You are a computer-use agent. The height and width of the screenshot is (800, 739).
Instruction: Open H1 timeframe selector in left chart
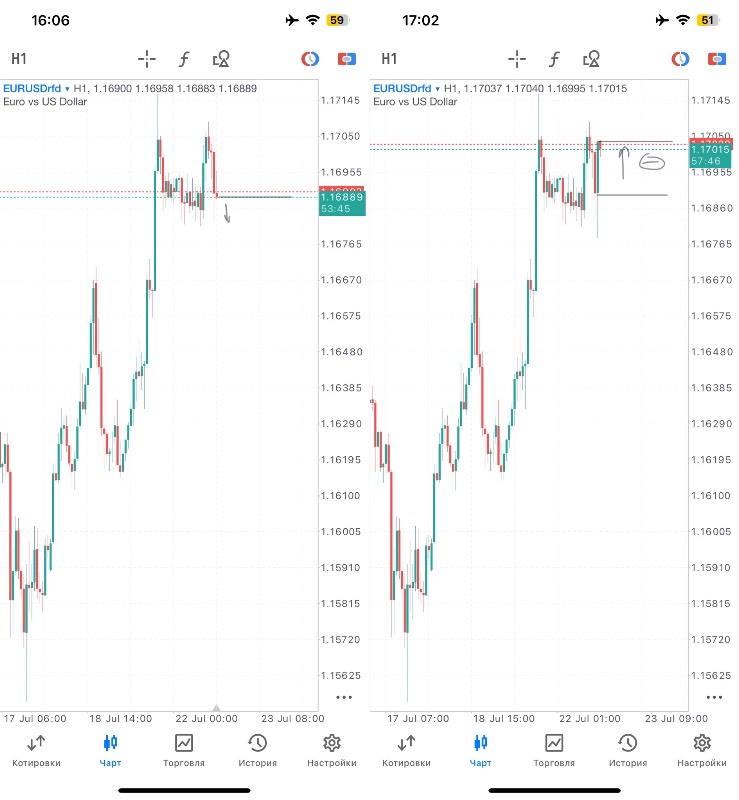click(x=19, y=59)
